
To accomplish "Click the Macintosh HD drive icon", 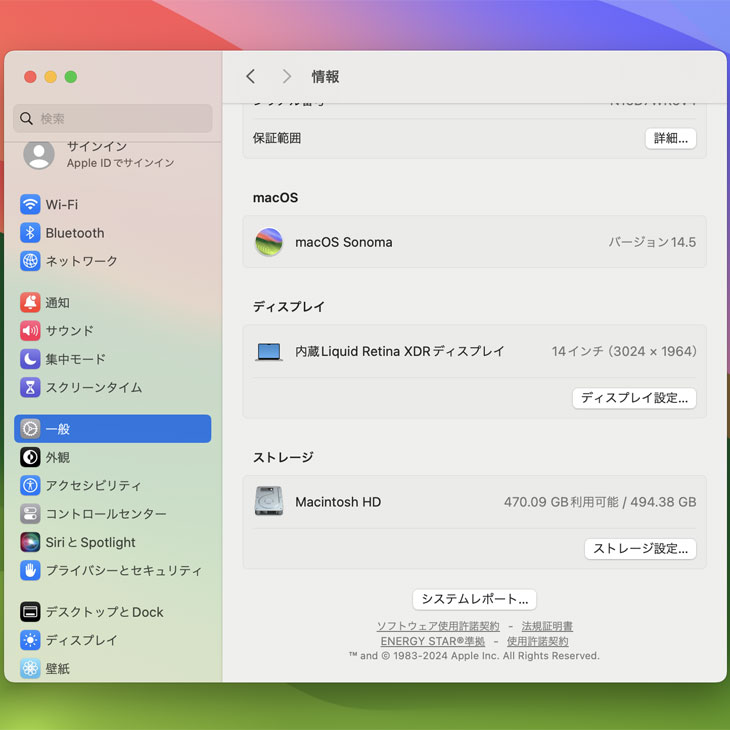I will point(269,501).
